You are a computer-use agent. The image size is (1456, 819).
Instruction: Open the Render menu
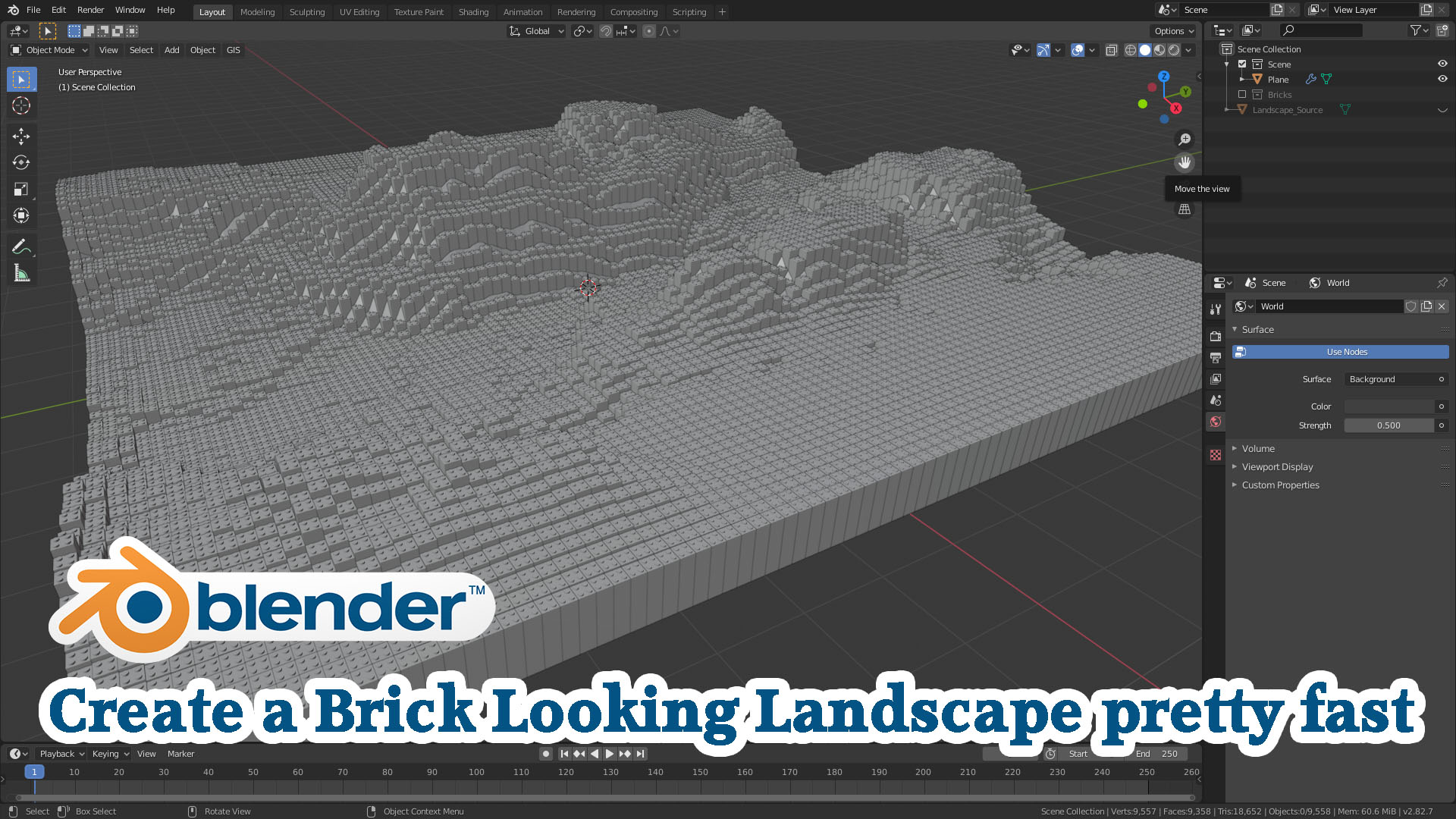pyautogui.click(x=90, y=10)
